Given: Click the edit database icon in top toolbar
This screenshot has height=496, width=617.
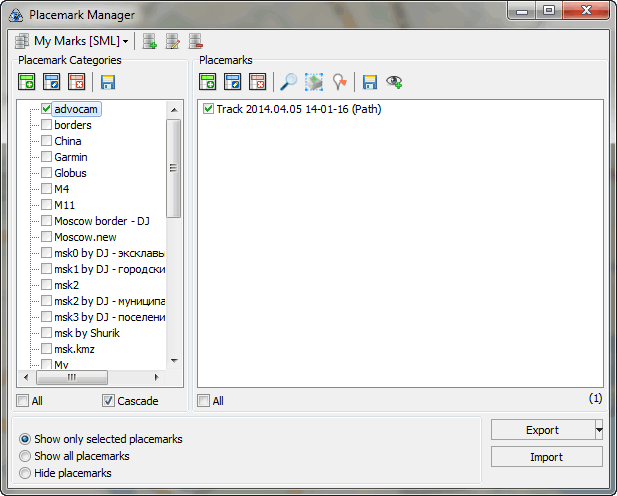Looking at the screenshot, I should 172,41.
